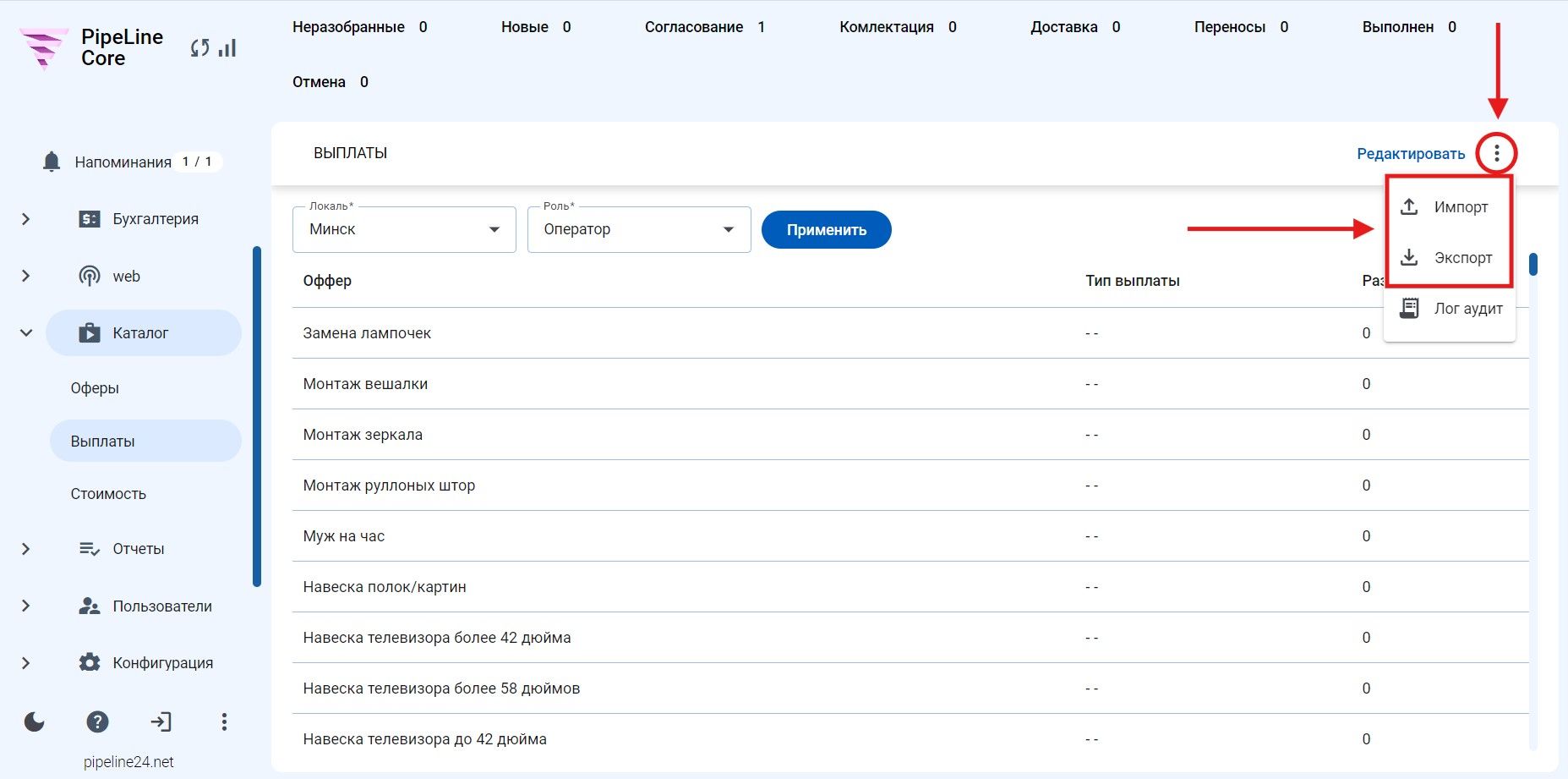Screen dimensions: 1568x779
Task: Select the Выплаты submenu item
Action: tap(145, 441)
